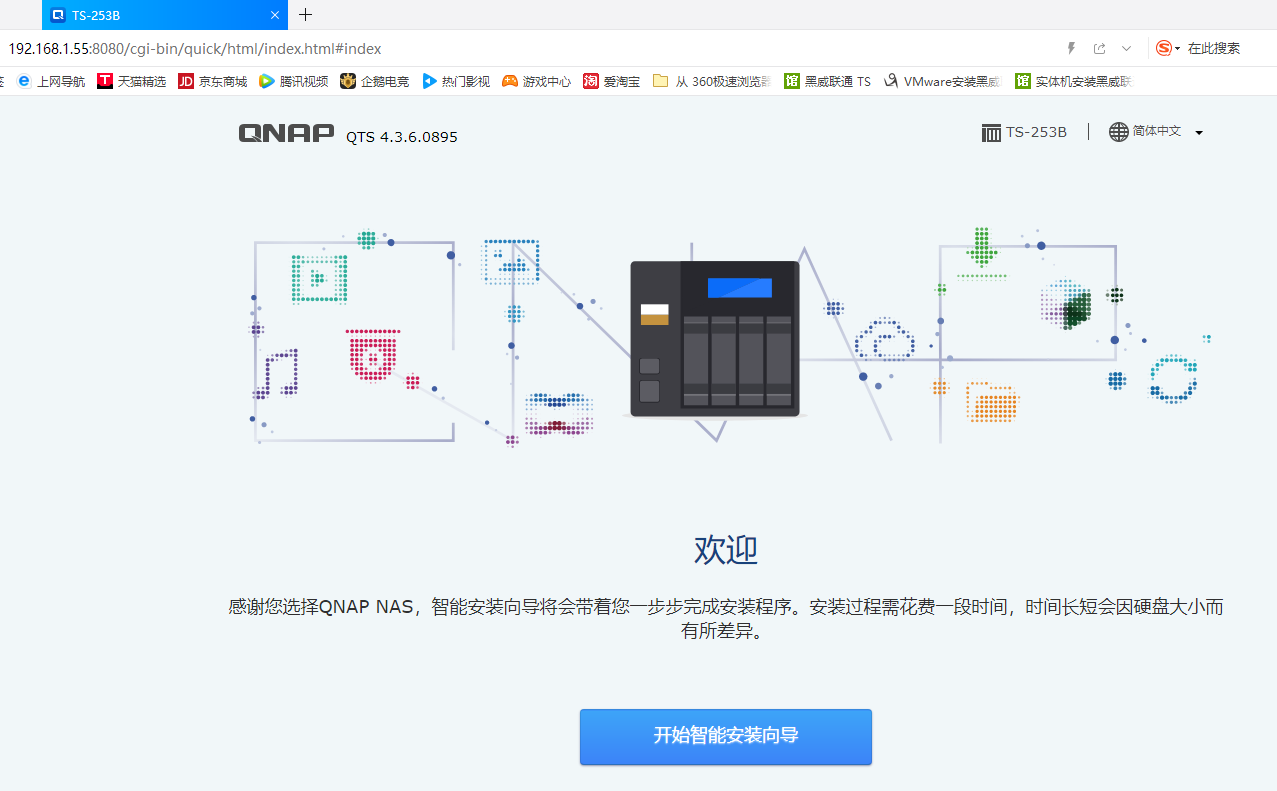Click the globe icon next to 简体中文
Image resolution: width=1277 pixels, height=791 pixels.
pos(1117,131)
